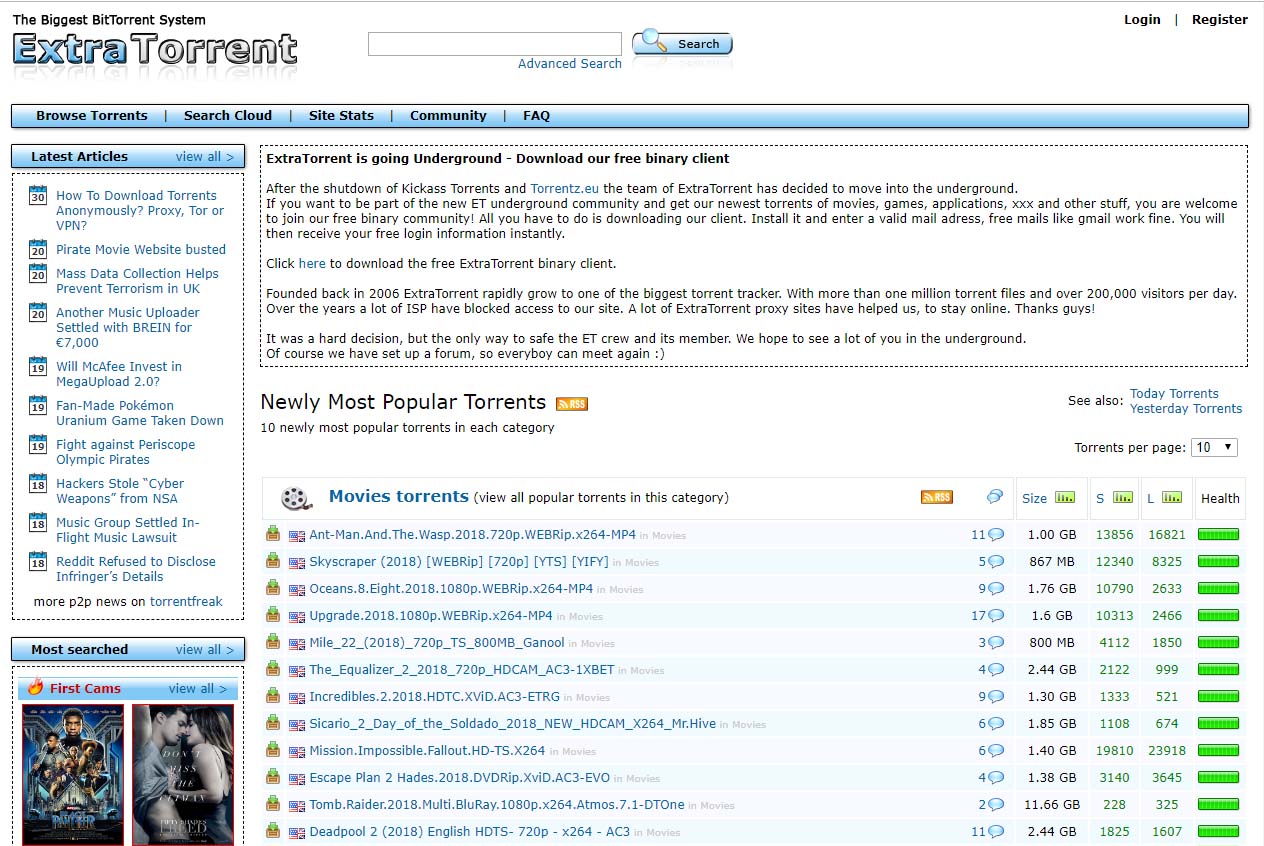This screenshot has height=846, width=1264.
Task: Open the Torrents per page dropdown
Action: [x=1214, y=447]
